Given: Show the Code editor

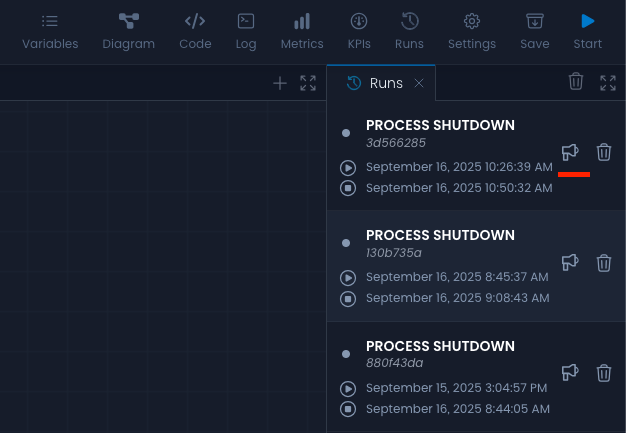Looking at the screenshot, I should (x=195, y=31).
